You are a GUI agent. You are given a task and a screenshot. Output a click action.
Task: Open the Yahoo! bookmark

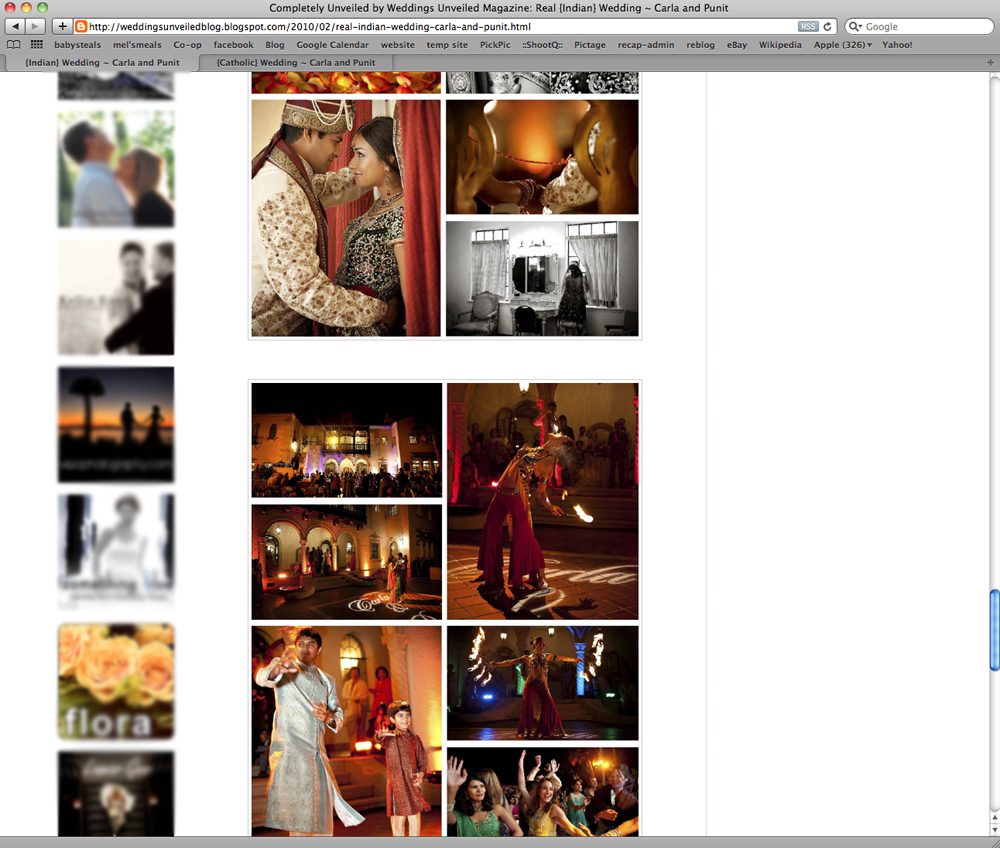[x=897, y=45]
